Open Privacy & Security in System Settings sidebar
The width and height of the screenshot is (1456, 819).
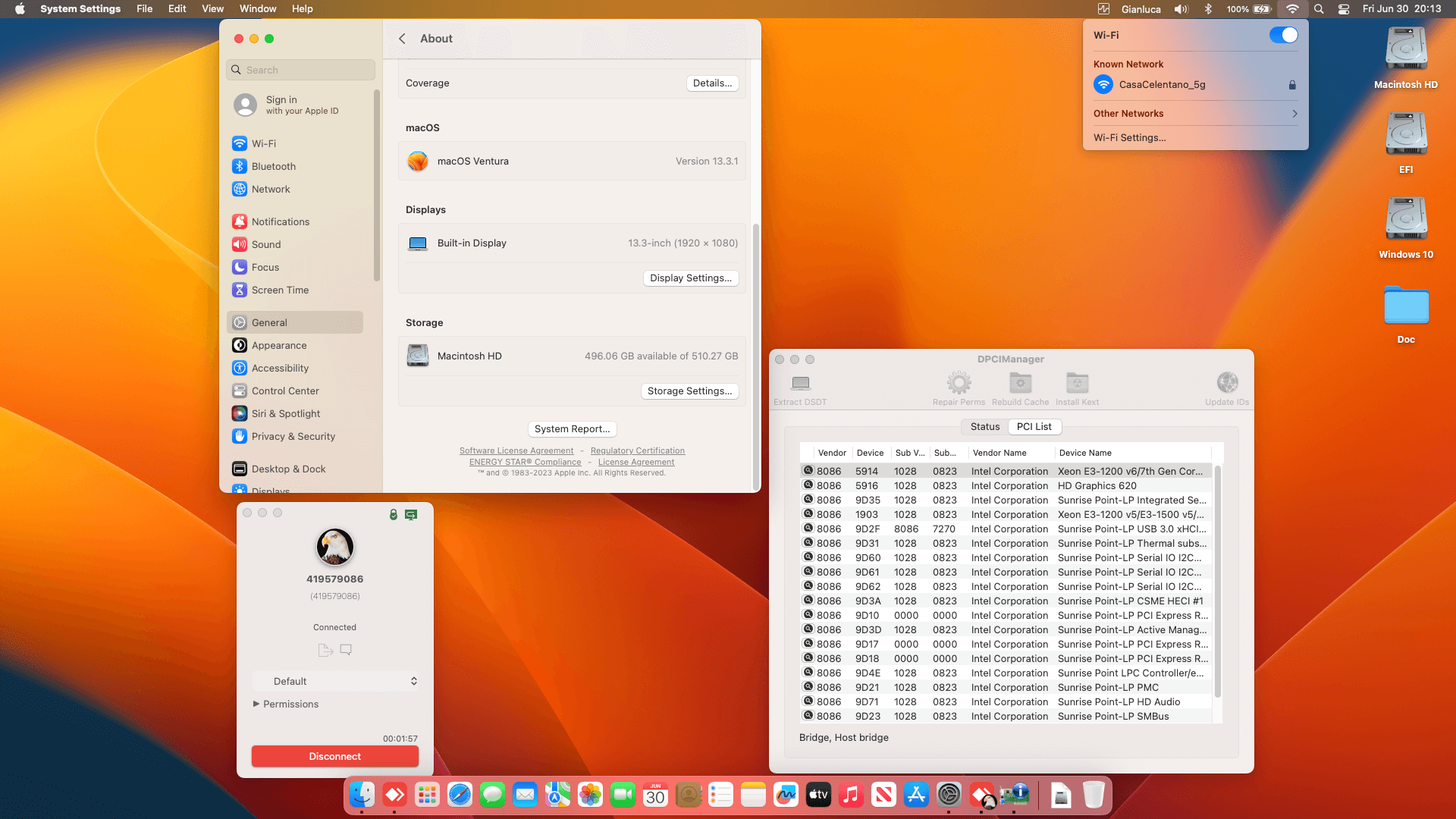pyautogui.click(x=294, y=436)
